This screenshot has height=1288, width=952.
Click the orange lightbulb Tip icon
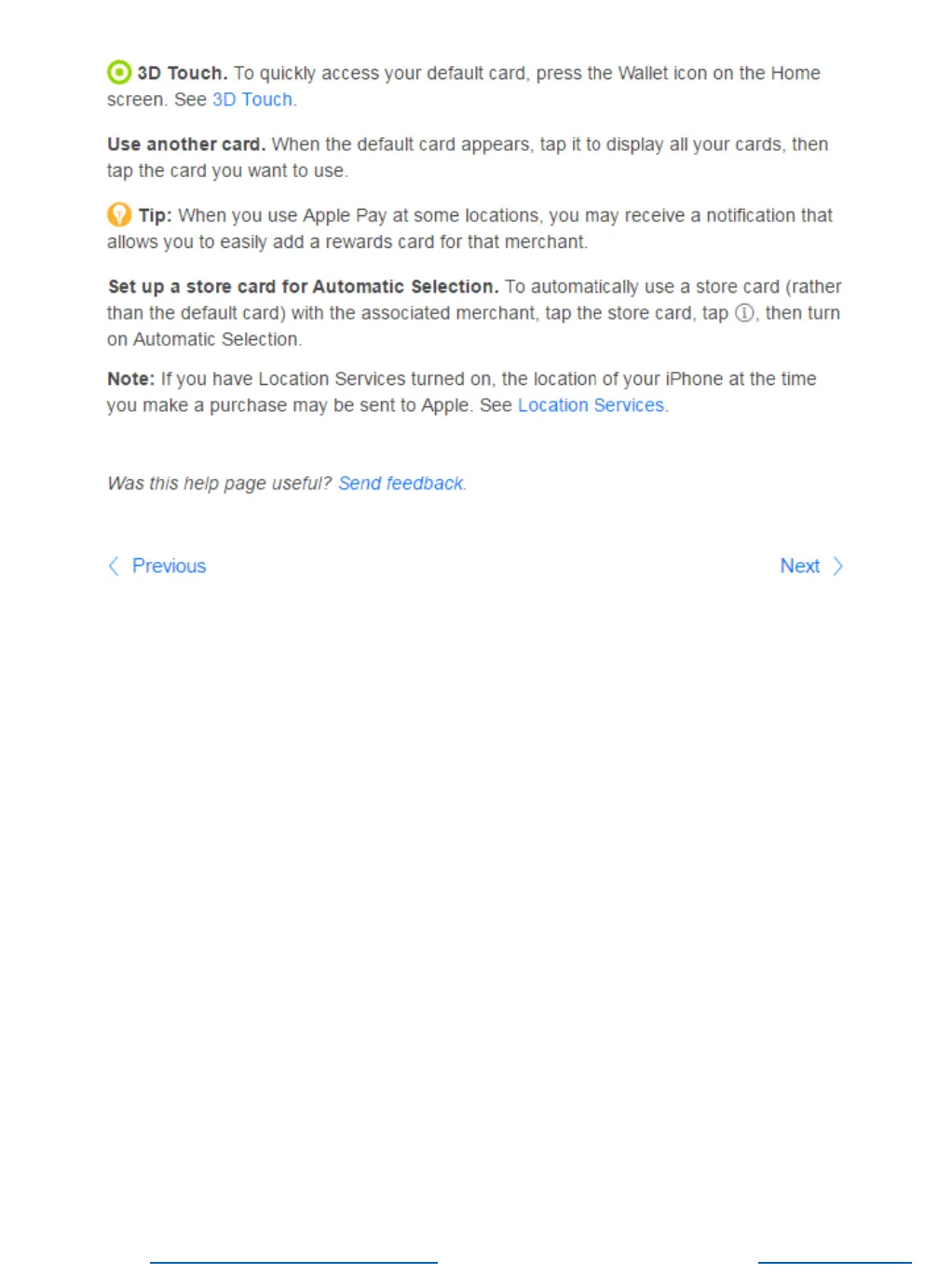click(x=119, y=214)
